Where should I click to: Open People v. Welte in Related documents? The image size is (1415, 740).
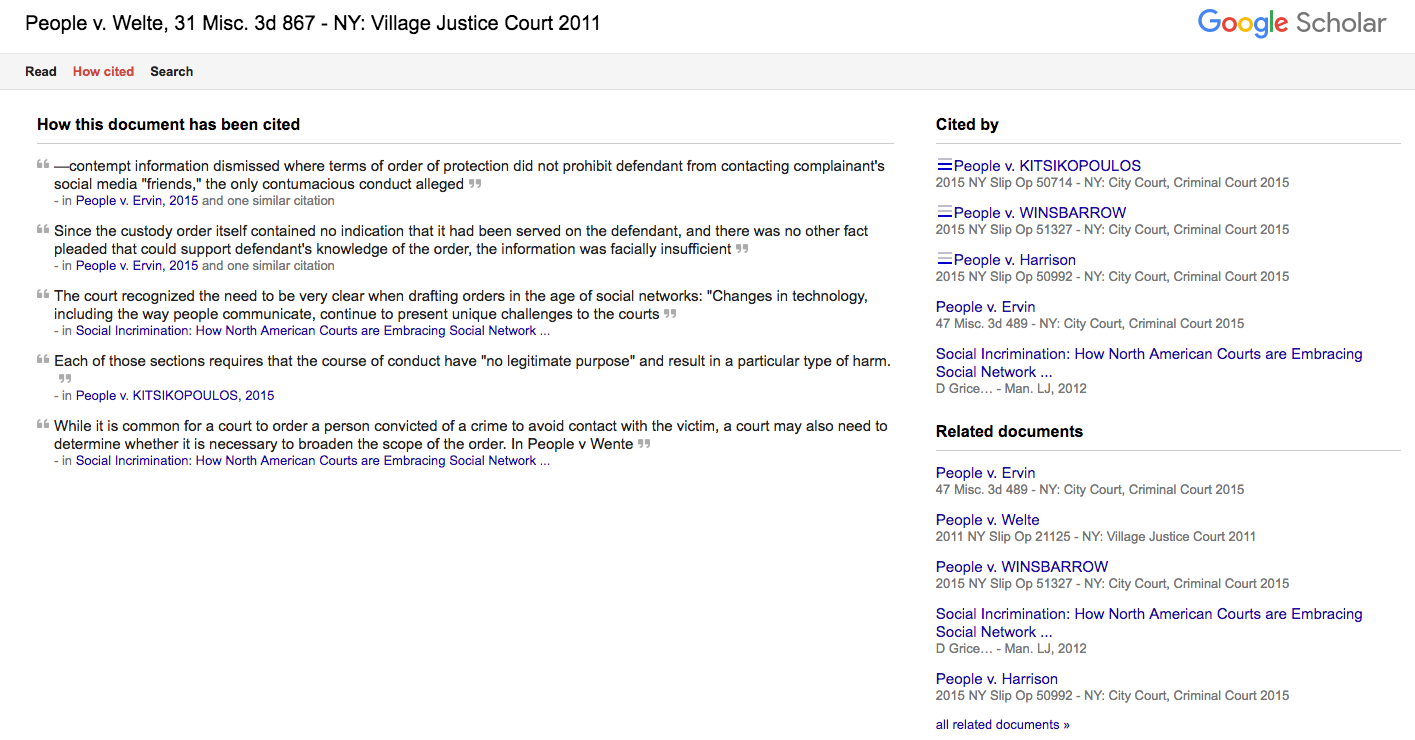(x=987, y=519)
